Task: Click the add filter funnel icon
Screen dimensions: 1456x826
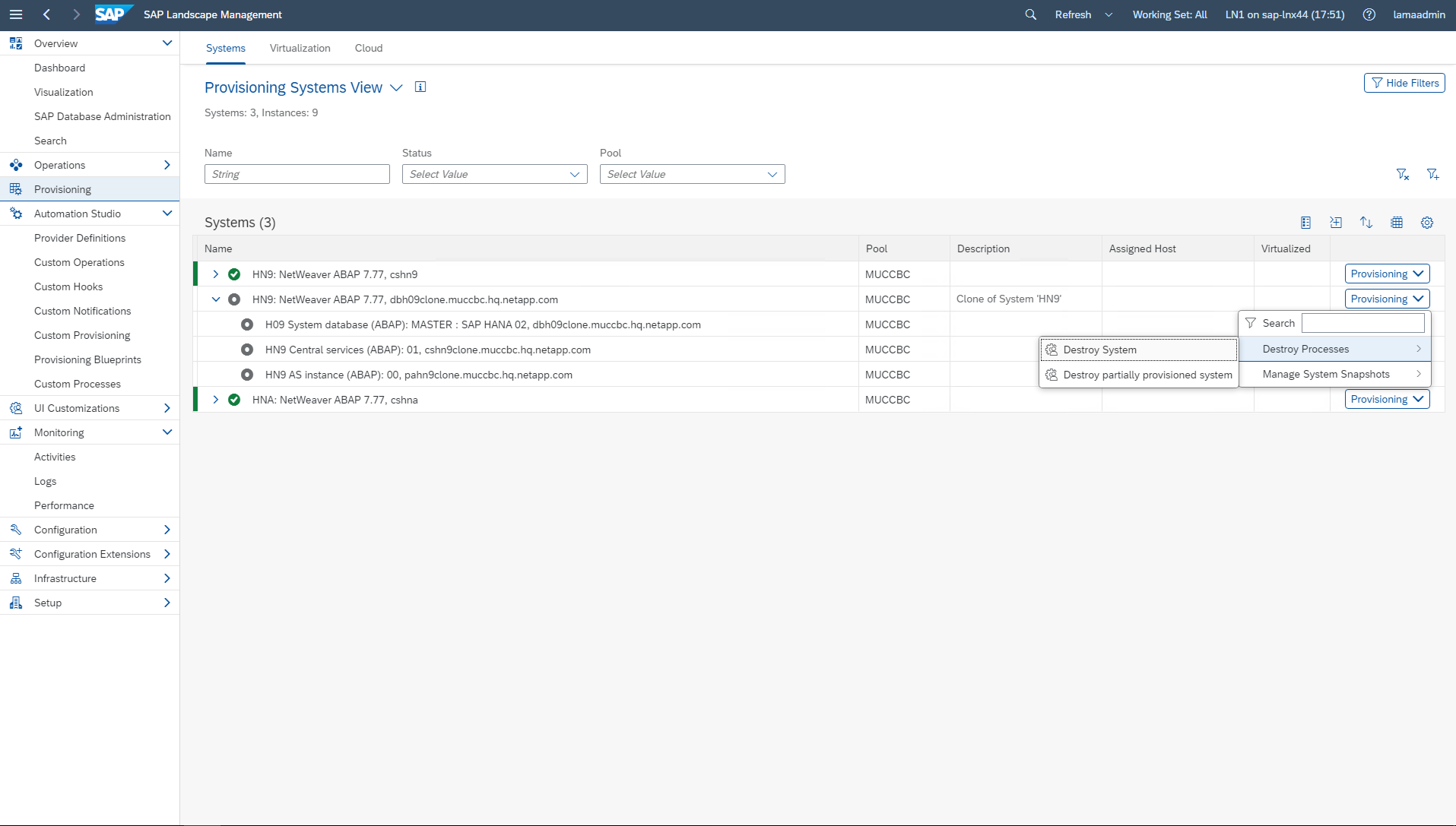Action: point(1432,175)
